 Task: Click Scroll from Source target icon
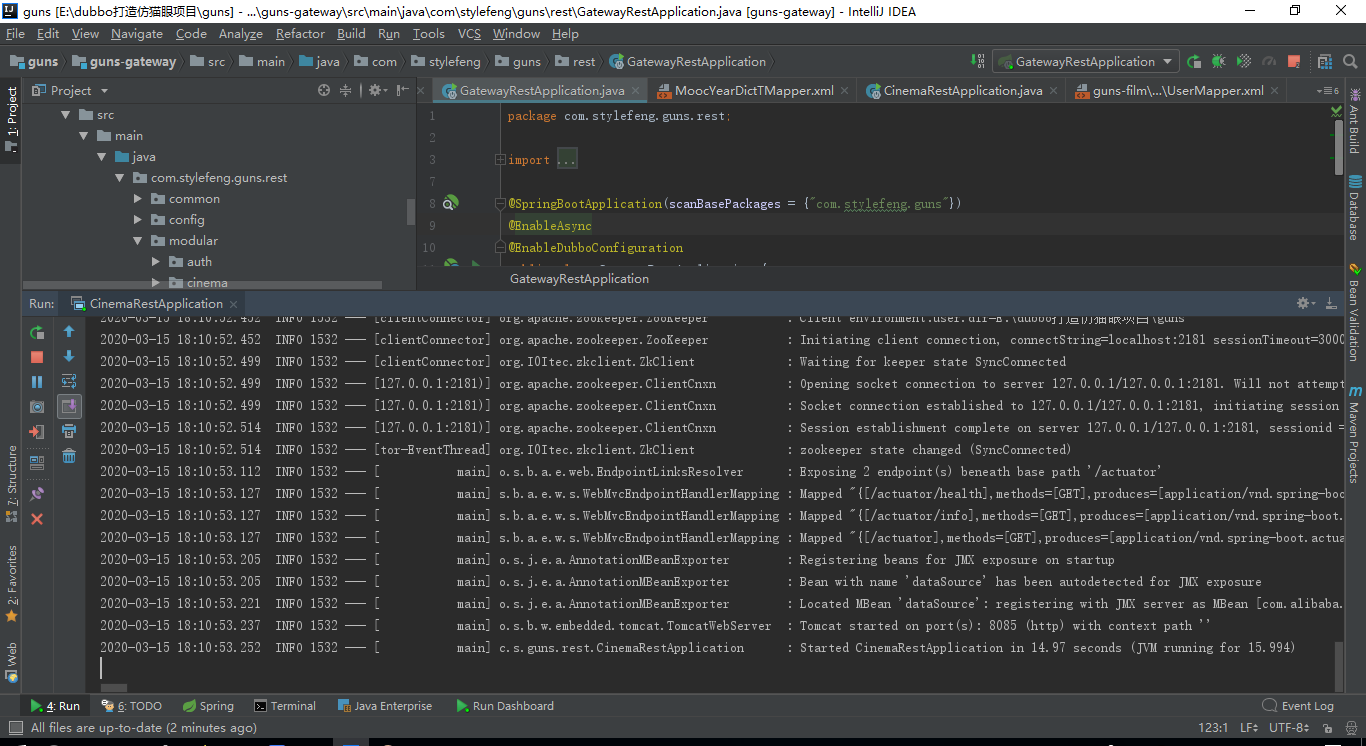(324, 90)
